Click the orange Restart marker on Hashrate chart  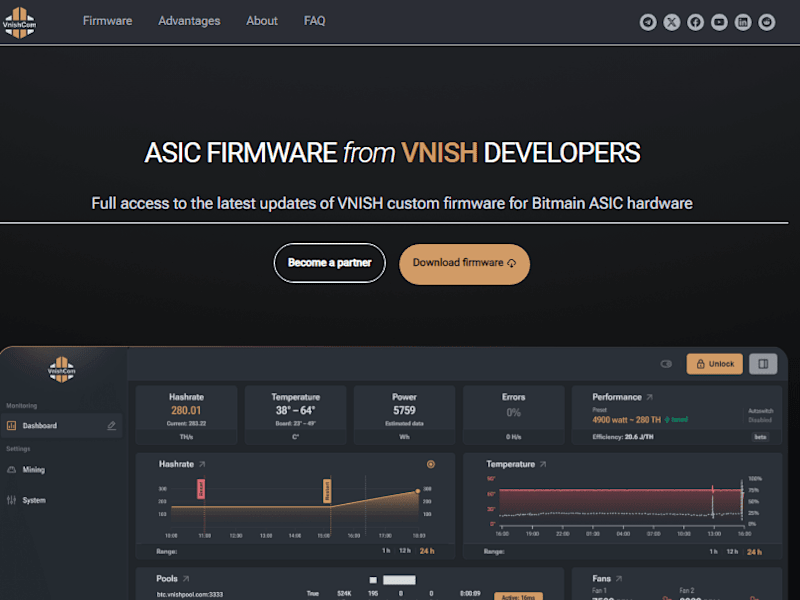point(327,491)
